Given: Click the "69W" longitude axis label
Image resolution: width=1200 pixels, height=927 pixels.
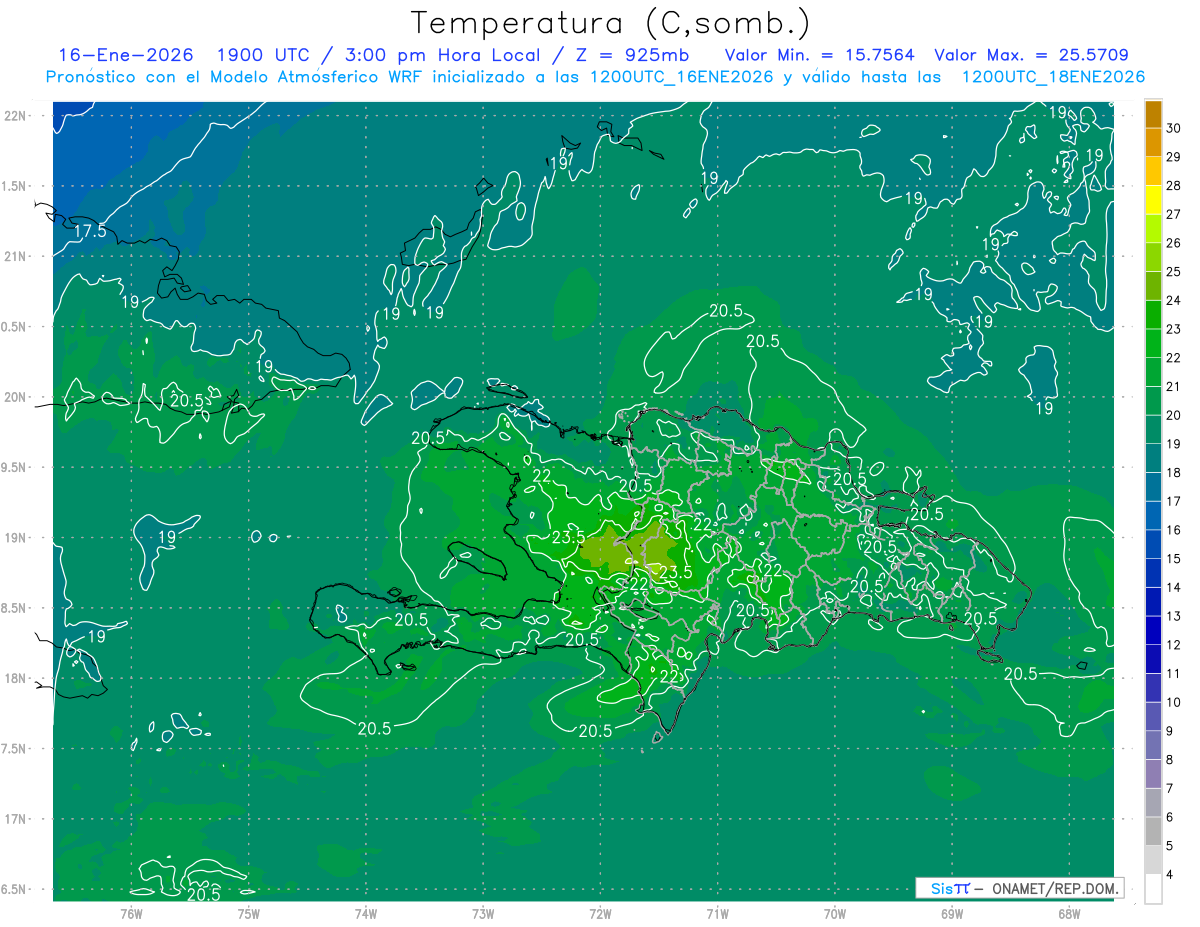Looking at the screenshot, I should [x=952, y=913].
